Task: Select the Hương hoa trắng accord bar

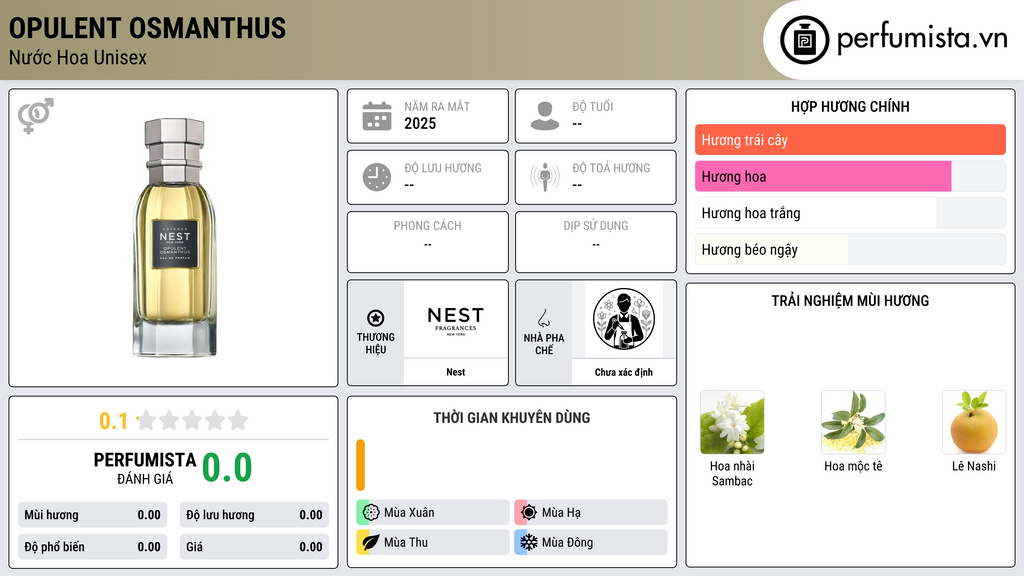Action: point(850,213)
